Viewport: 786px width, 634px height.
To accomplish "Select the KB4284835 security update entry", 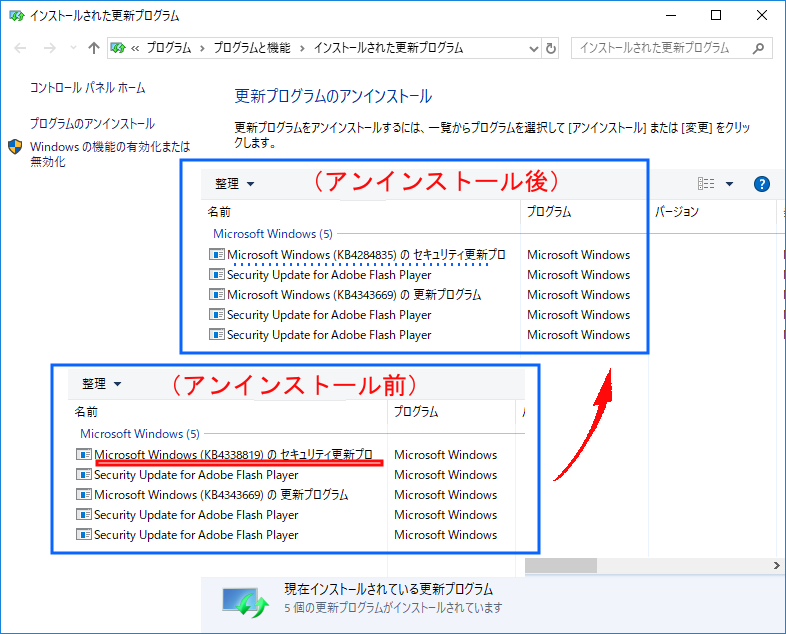I will (365, 255).
